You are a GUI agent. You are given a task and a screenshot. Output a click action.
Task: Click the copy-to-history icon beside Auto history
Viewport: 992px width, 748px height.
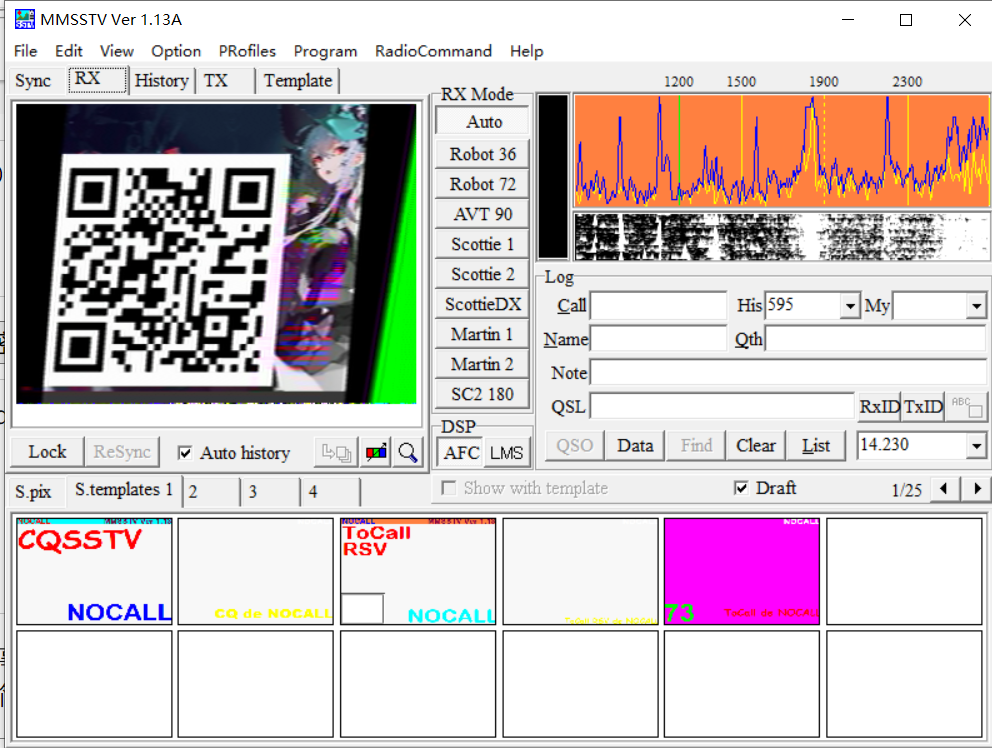point(335,453)
